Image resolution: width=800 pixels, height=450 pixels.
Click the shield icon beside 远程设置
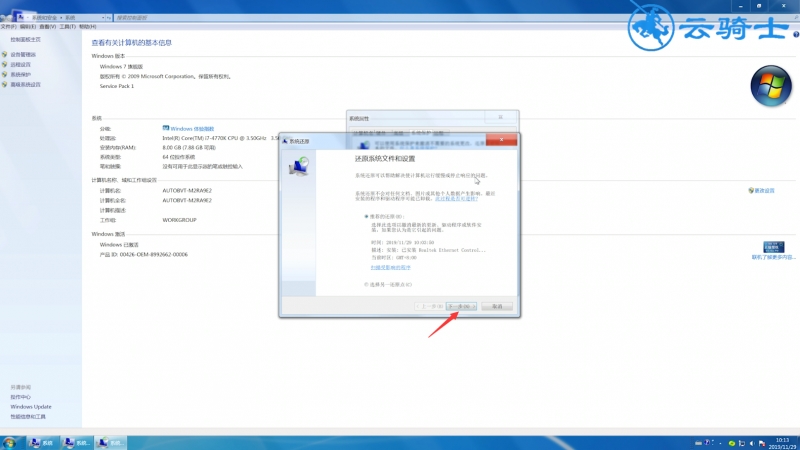(x=5, y=65)
